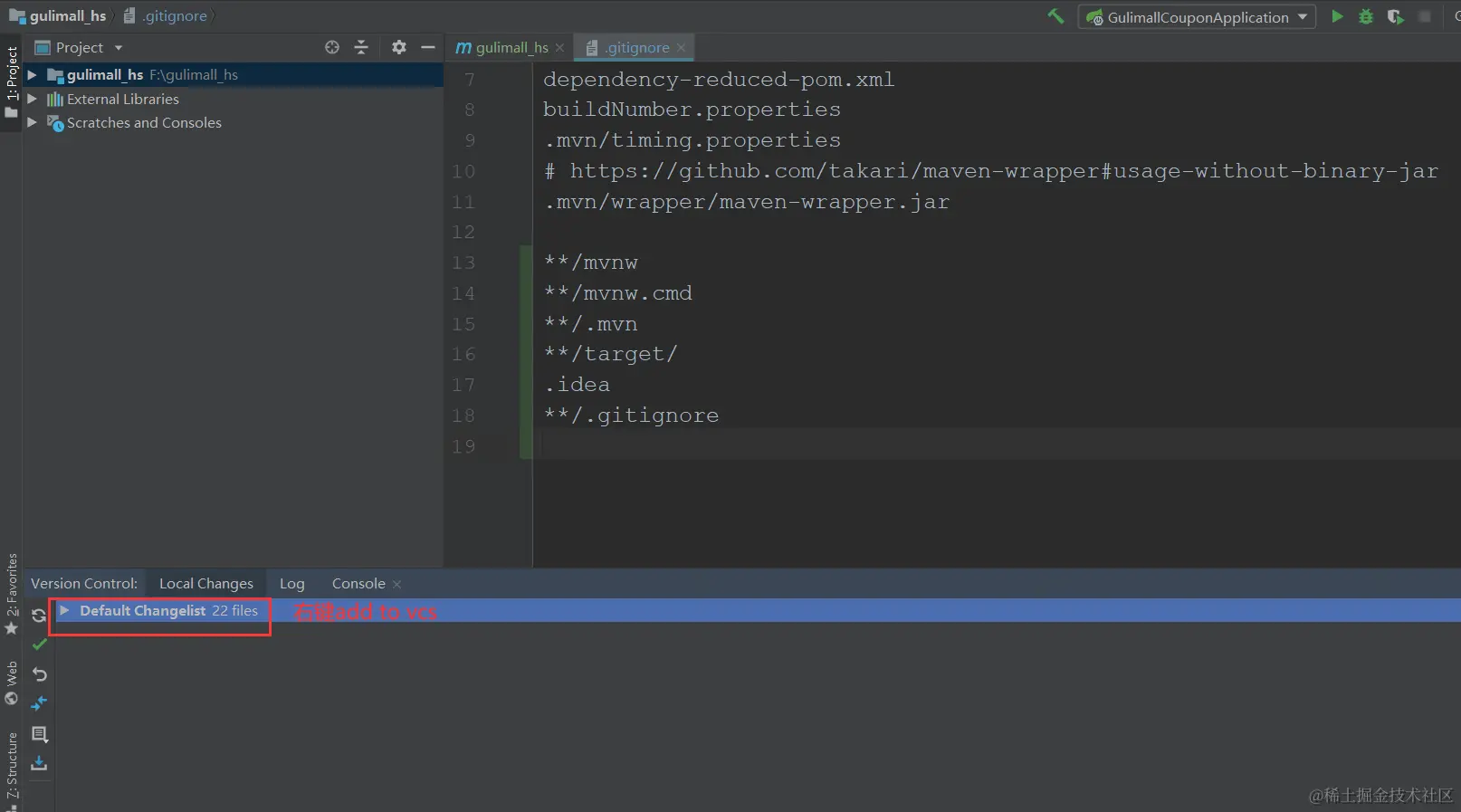Image resolution: width=1461 pixels, height=812 pixels.
Task: Show diff with the blue arrows icon
Action: pos(39,703)
